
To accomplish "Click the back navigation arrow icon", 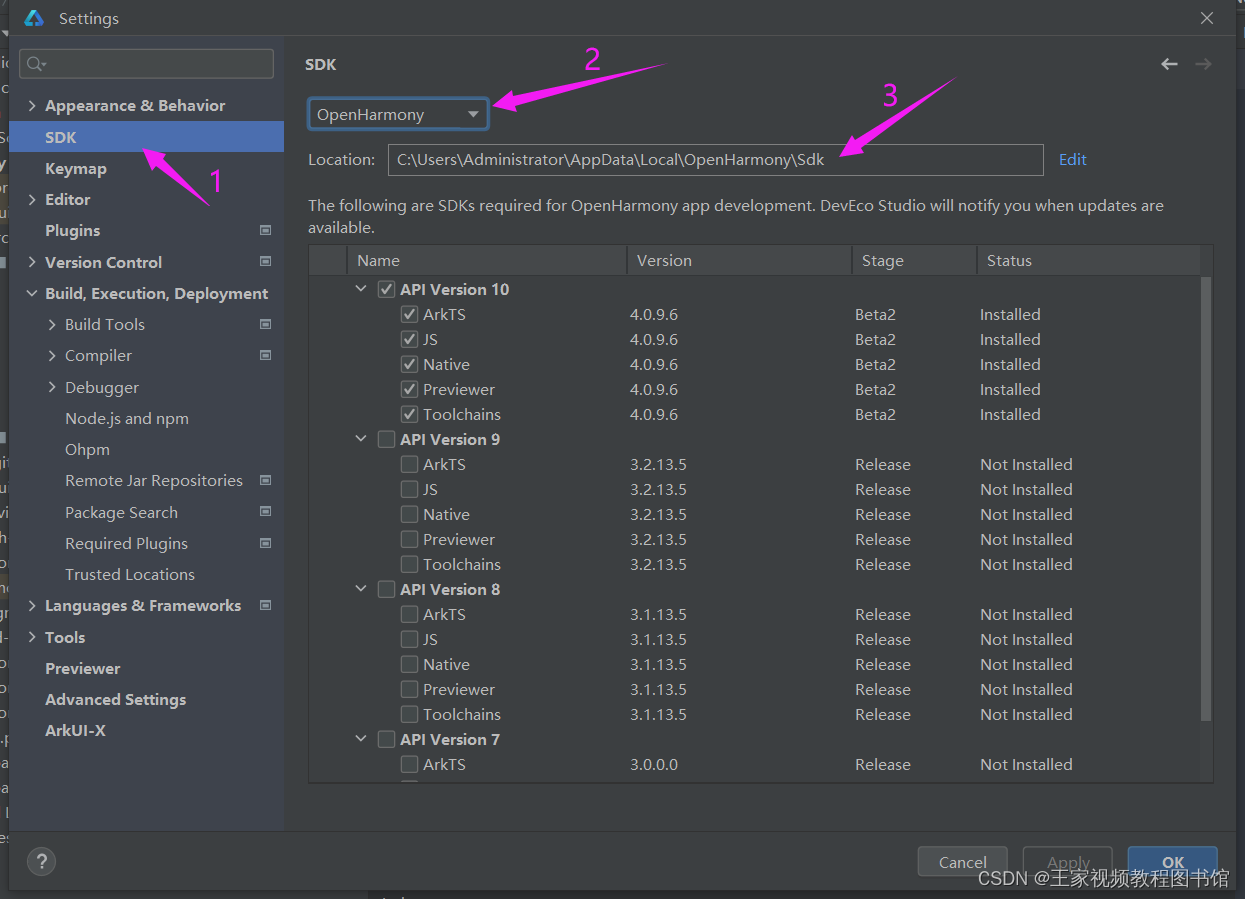I will [1169, 64].
